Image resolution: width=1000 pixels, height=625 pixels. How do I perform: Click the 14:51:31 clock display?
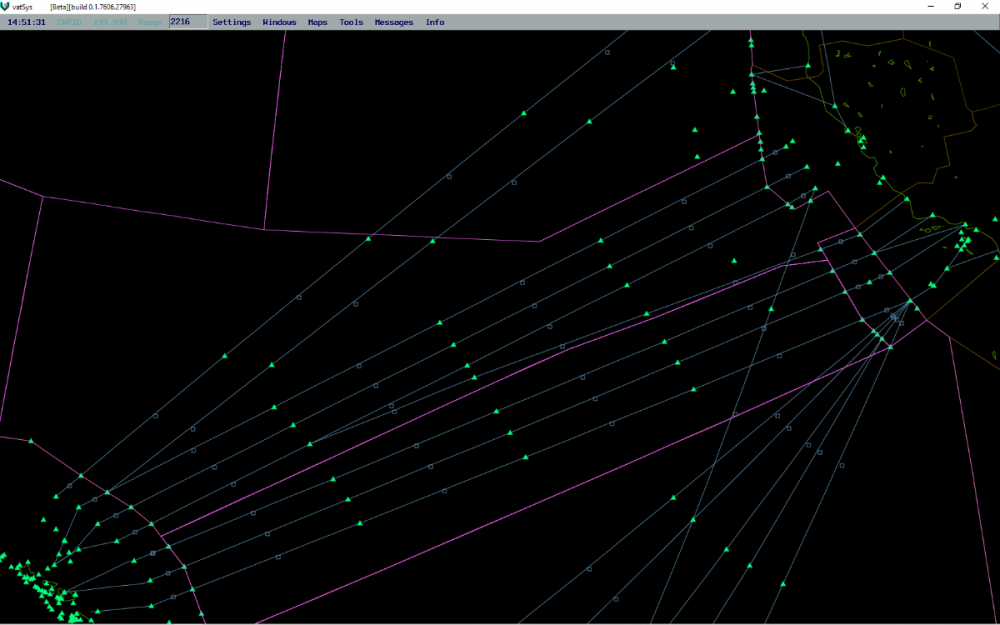click(x=26, y=22)
